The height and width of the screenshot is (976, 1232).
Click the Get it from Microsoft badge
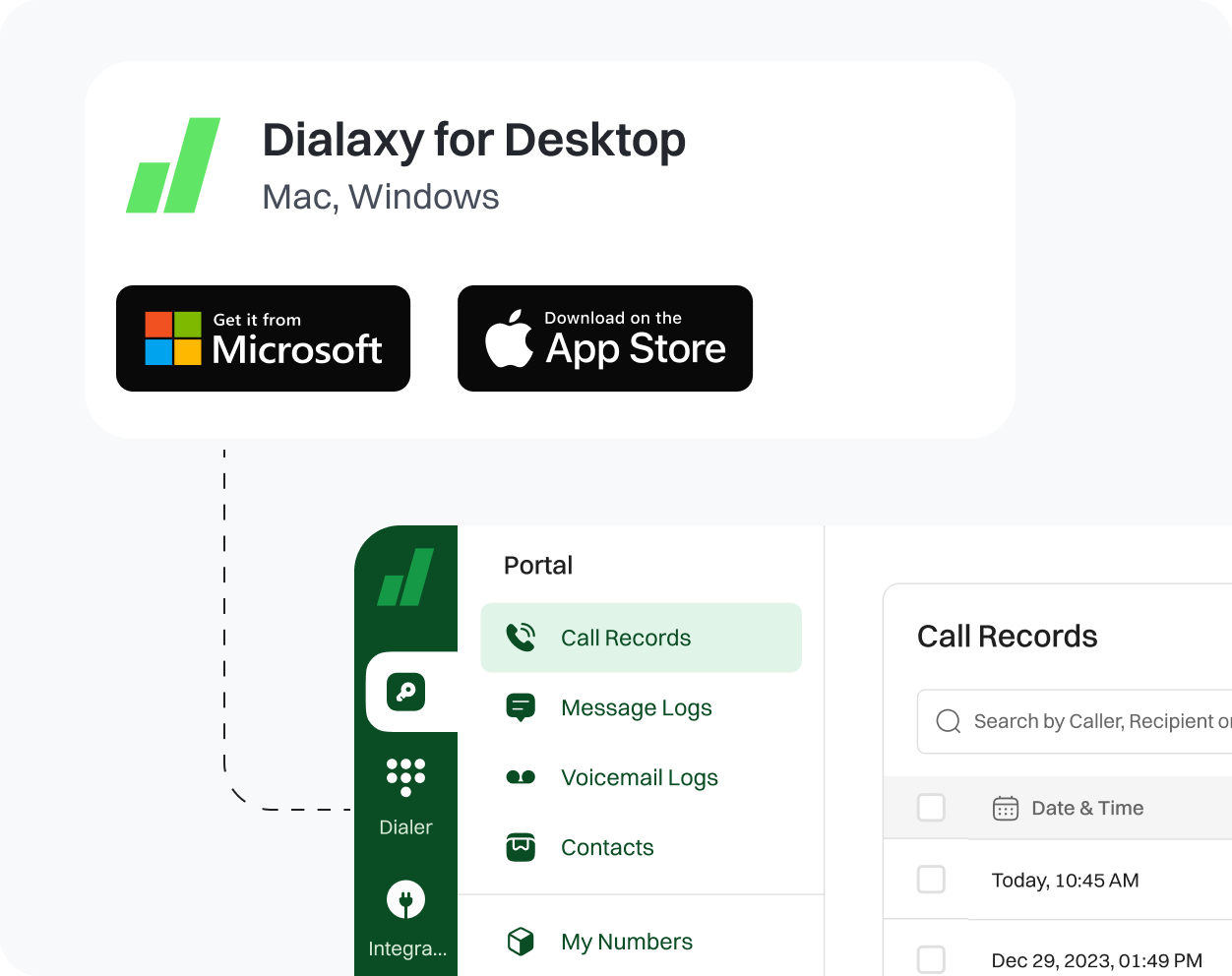pos(263,337)
